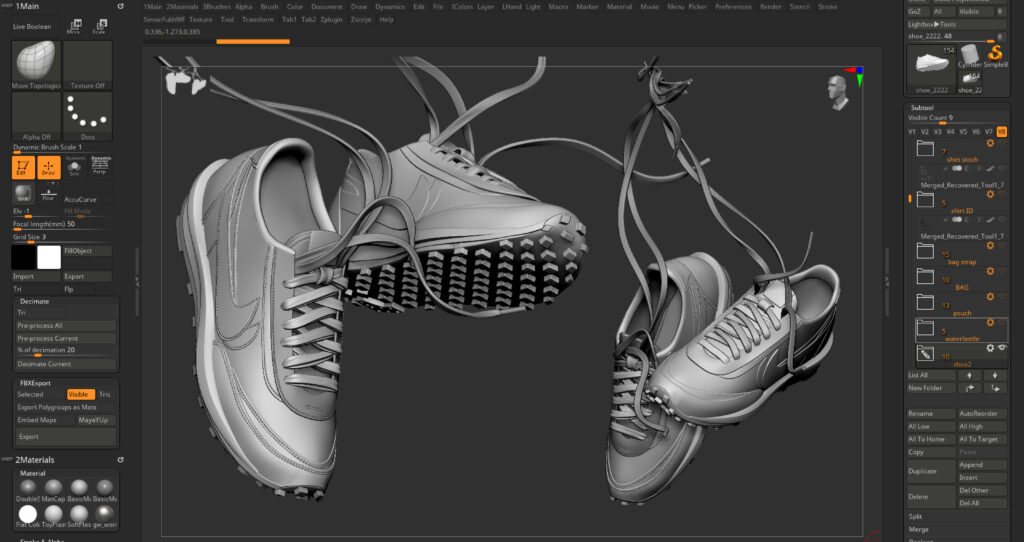The height and width of the screenshot is (542, 1024).
Task: Click the move subtool down arrow
Action: coord(995,375)
